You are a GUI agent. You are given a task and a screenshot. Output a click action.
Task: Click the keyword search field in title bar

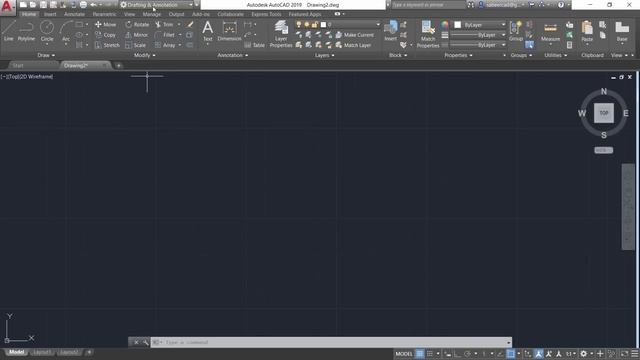428,5
